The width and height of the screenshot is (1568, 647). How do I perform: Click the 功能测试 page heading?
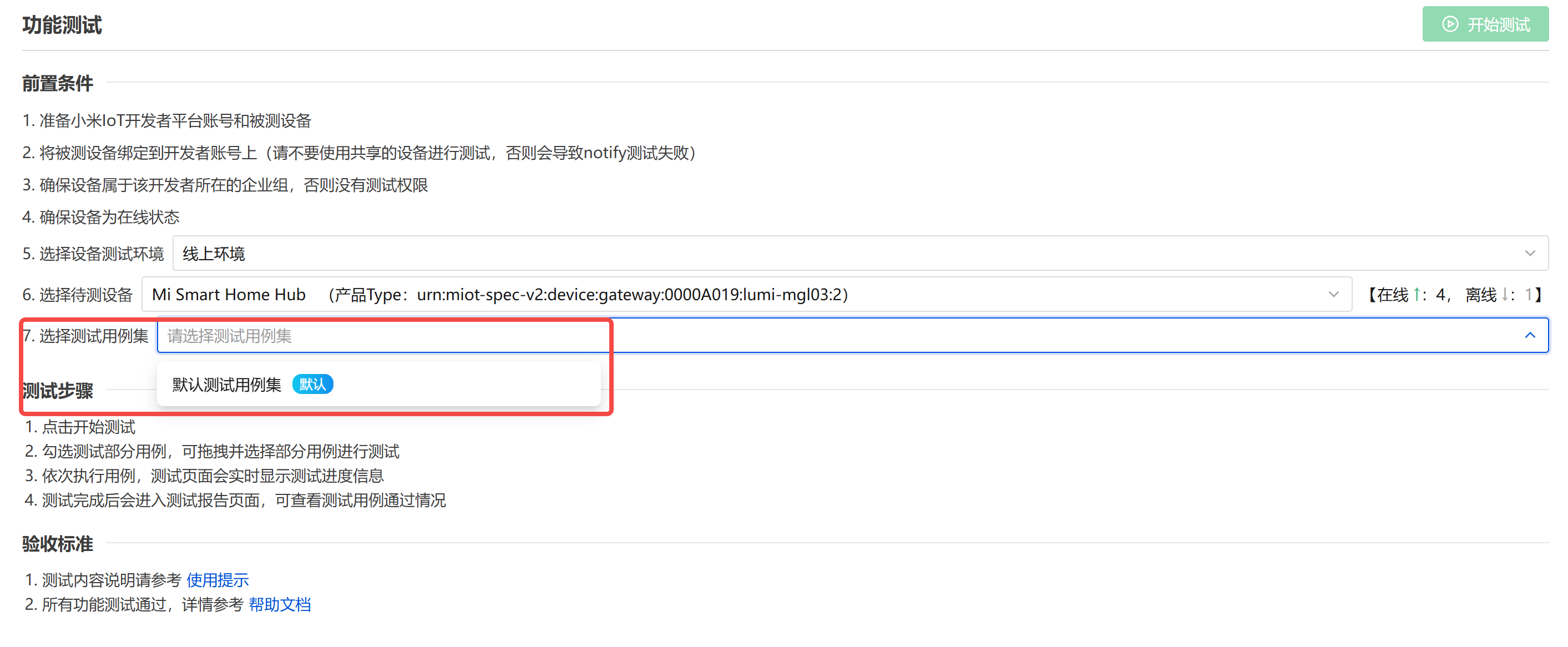[x=62, y=25]
